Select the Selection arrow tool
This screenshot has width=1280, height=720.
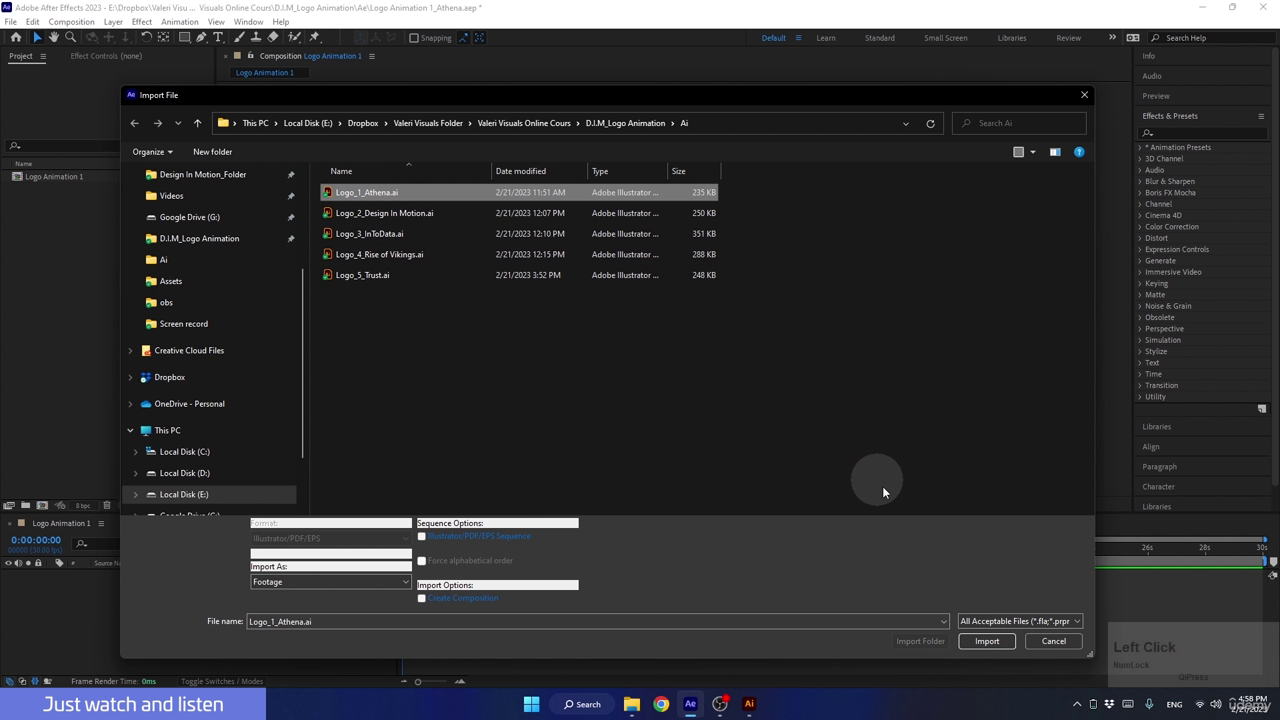point(37,38)
